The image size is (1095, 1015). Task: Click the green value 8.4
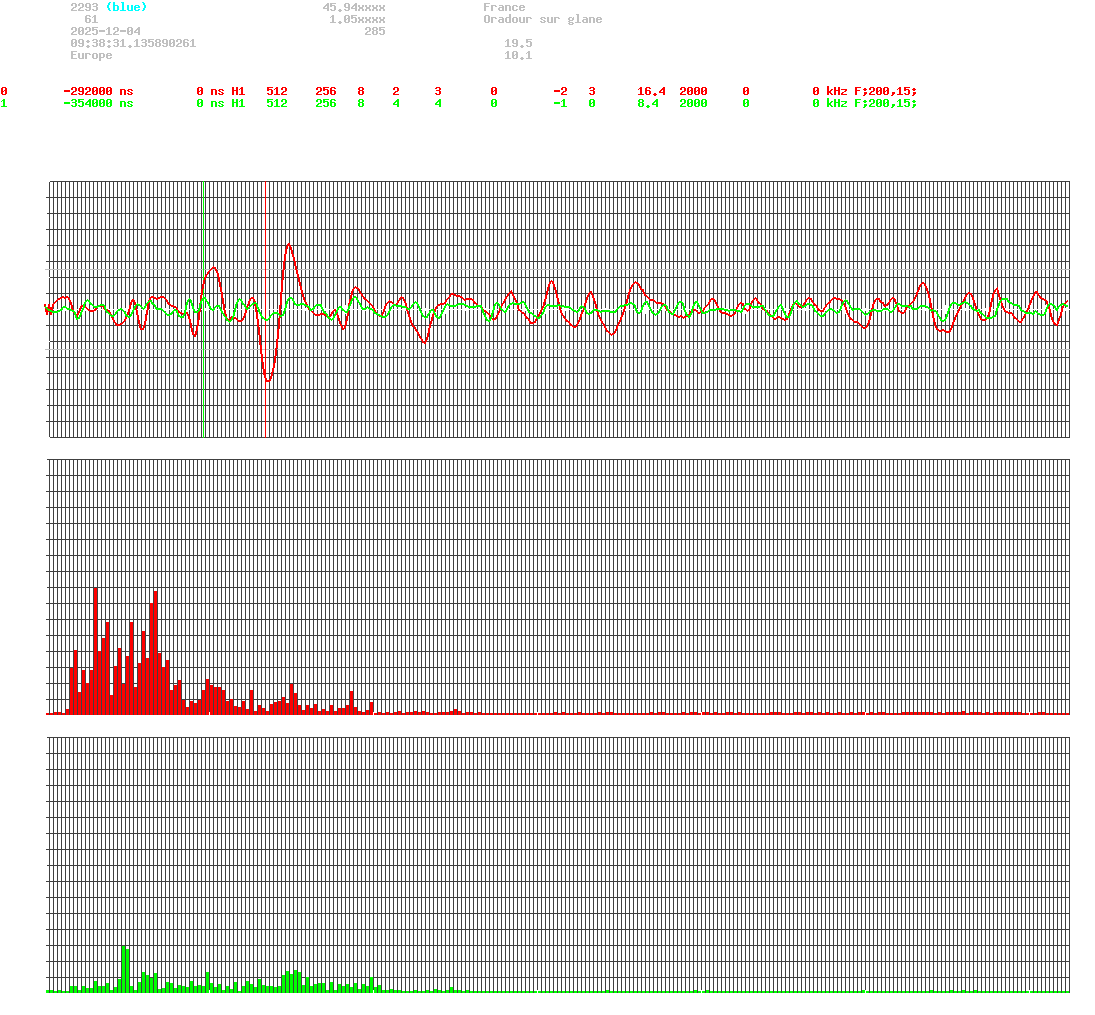click(x=648, y=103)
